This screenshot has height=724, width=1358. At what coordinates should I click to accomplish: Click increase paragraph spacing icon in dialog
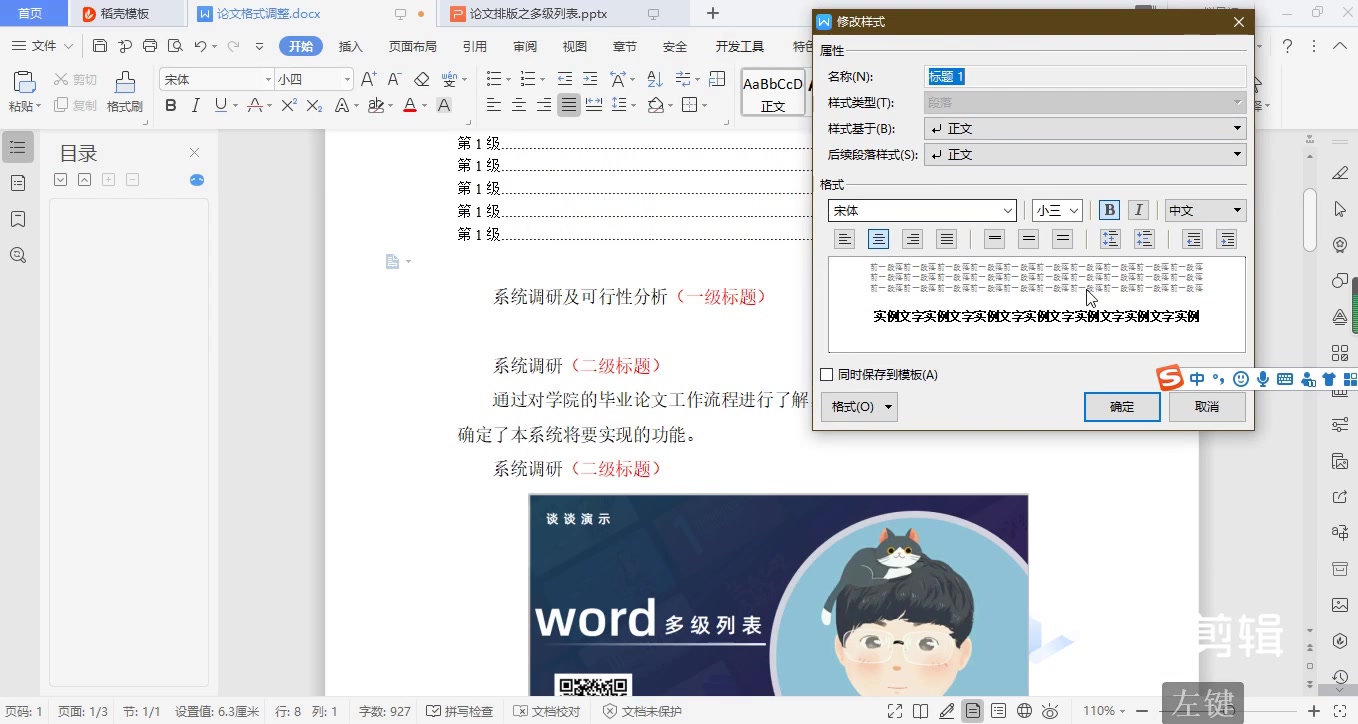click(x=1110, y=239)
